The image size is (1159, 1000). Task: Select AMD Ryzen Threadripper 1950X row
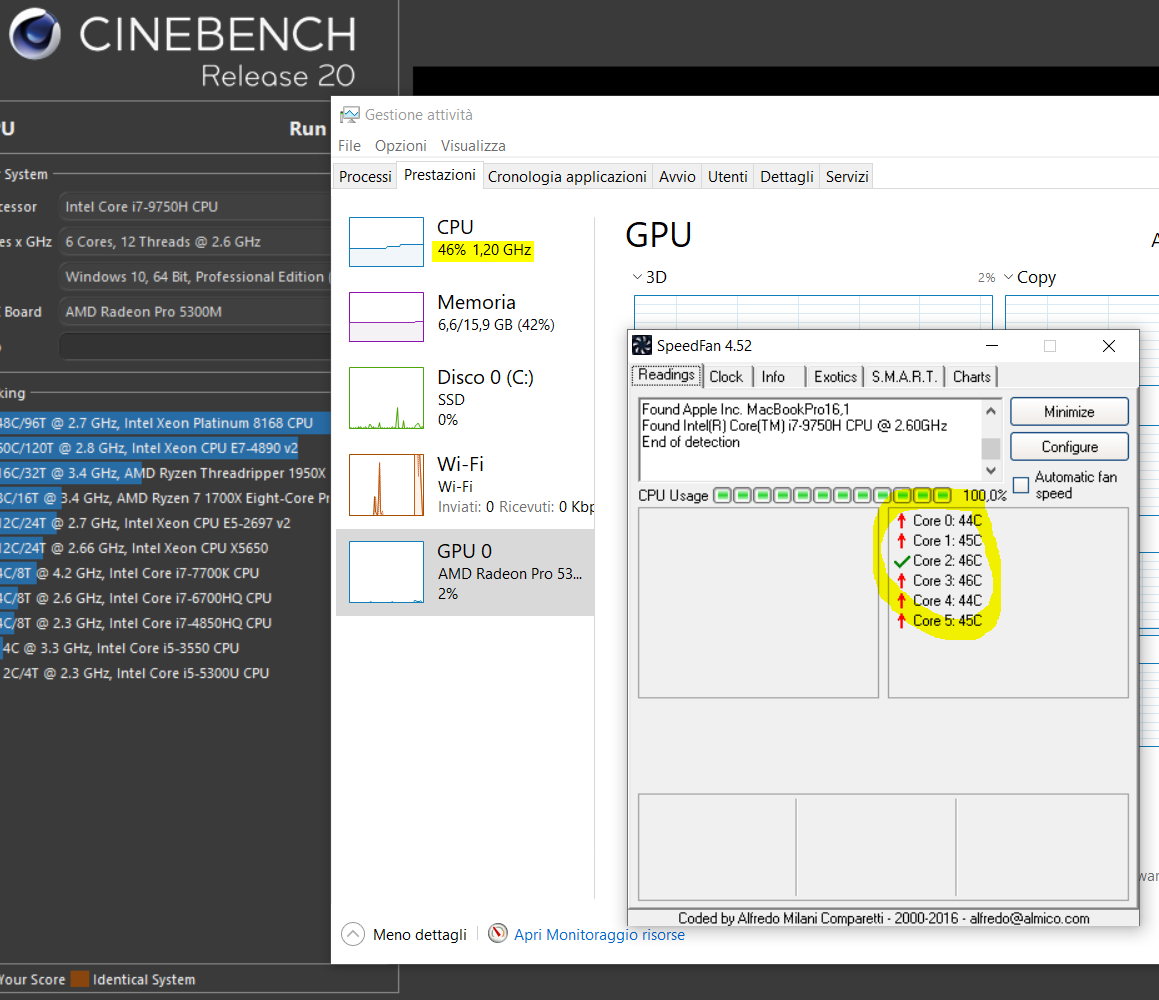click(x=165, y=473)
